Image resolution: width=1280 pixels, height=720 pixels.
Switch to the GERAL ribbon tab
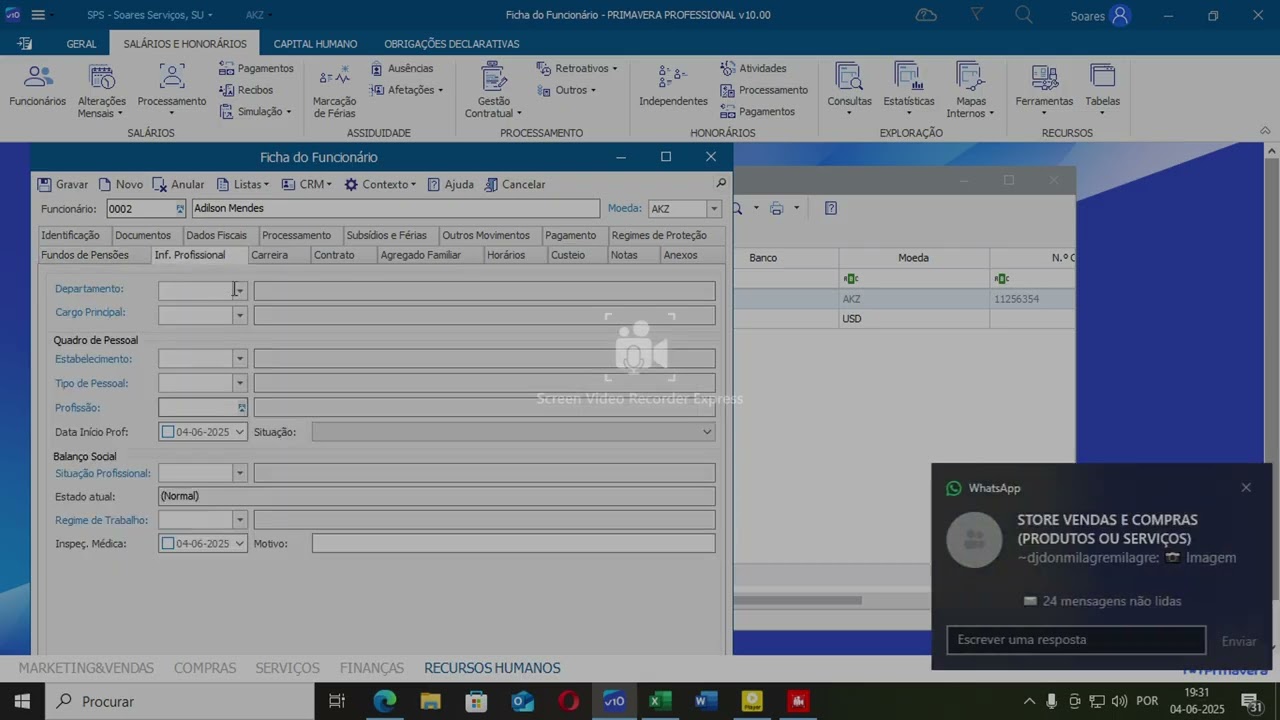[81, 44]
